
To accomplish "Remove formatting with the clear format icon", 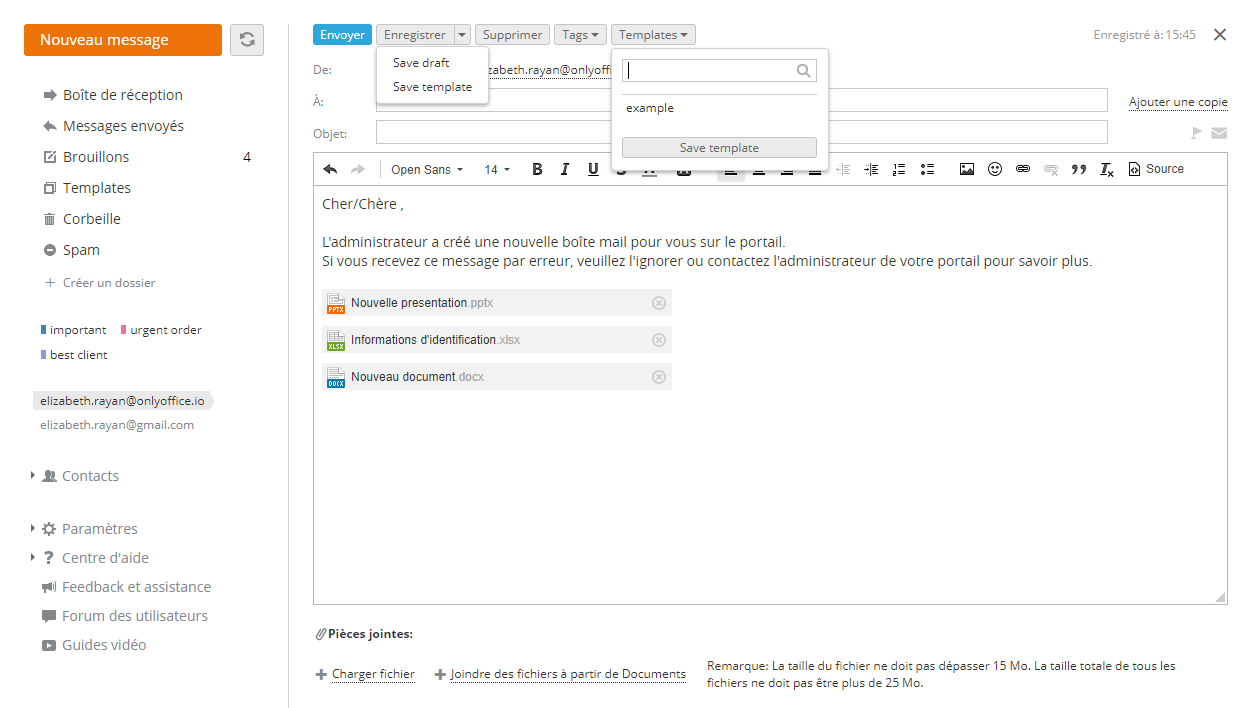I will pyautogui.click(x=1106, y=170).
